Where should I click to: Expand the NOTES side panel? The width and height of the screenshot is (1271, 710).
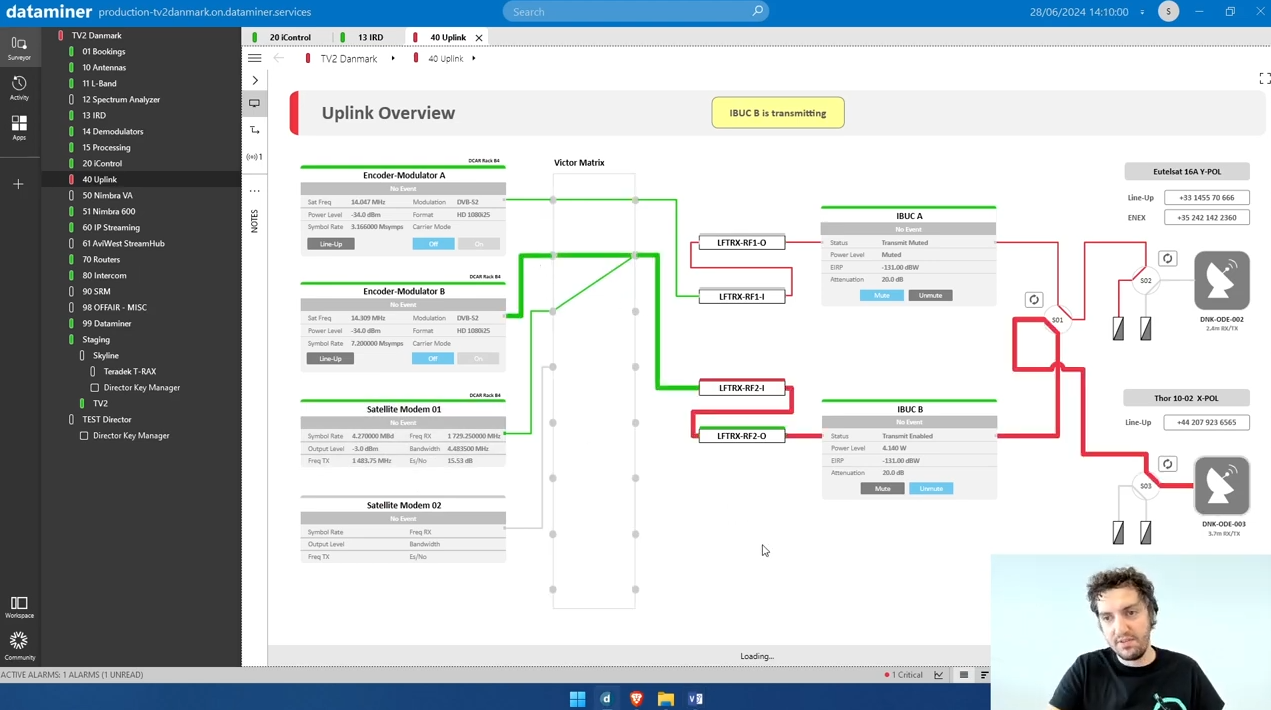pos(254,221)
